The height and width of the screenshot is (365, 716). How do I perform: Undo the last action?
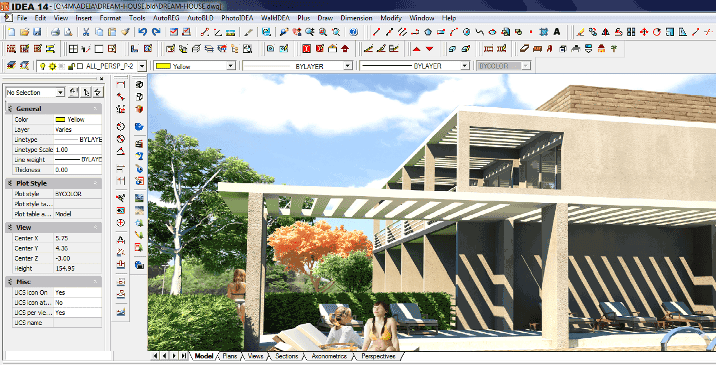click(x=142, y=32)
